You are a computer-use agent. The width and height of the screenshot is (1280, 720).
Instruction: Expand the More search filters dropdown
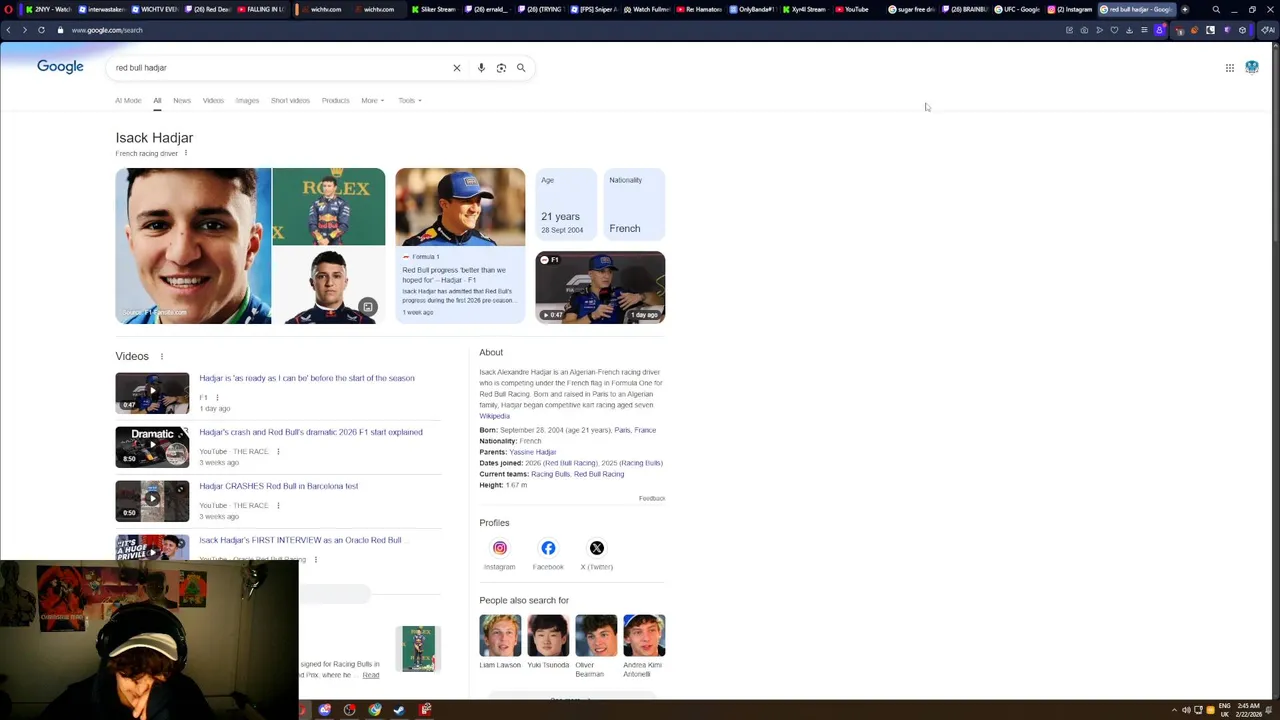coord(372,100)
